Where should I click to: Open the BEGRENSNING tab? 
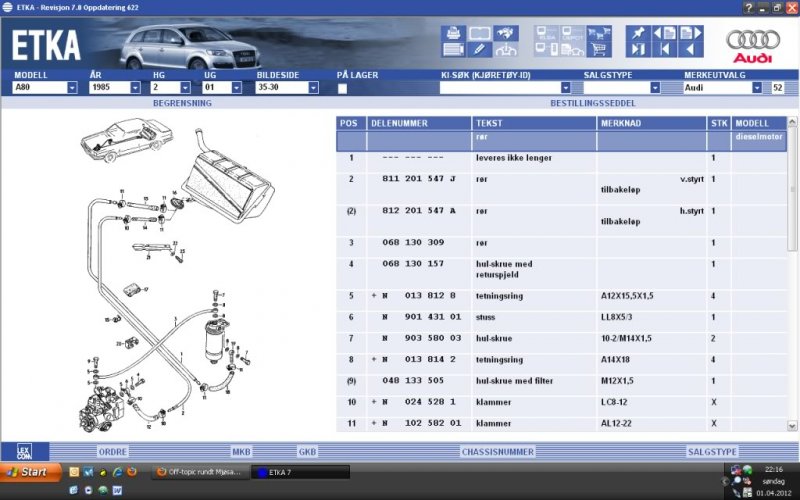182,103
